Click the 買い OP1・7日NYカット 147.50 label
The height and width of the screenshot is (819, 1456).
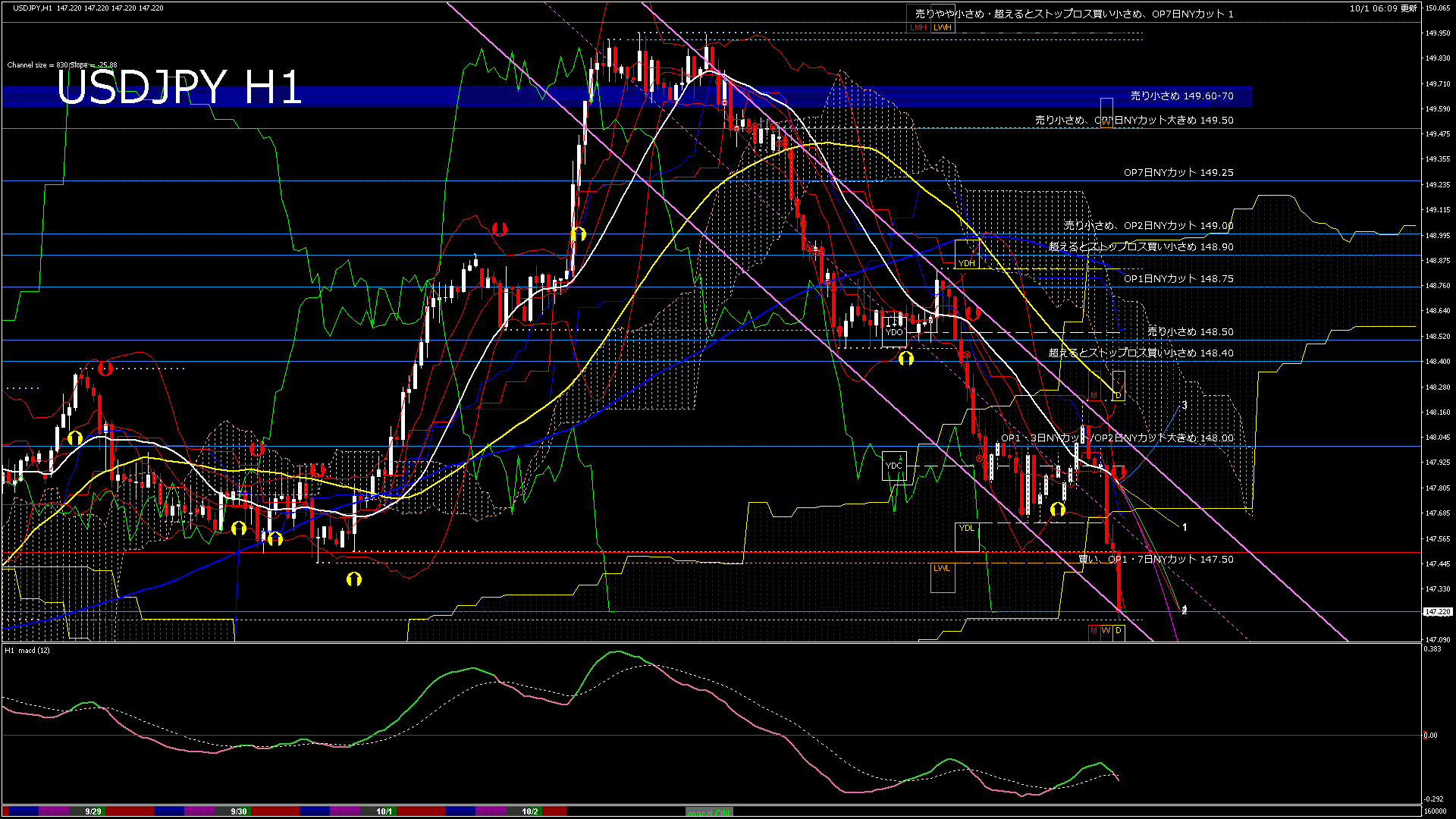click(x=1156, y=560)
